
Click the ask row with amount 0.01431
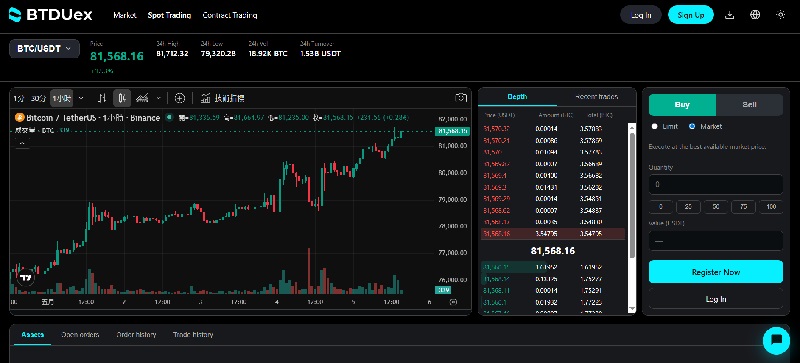coord(553,187)
